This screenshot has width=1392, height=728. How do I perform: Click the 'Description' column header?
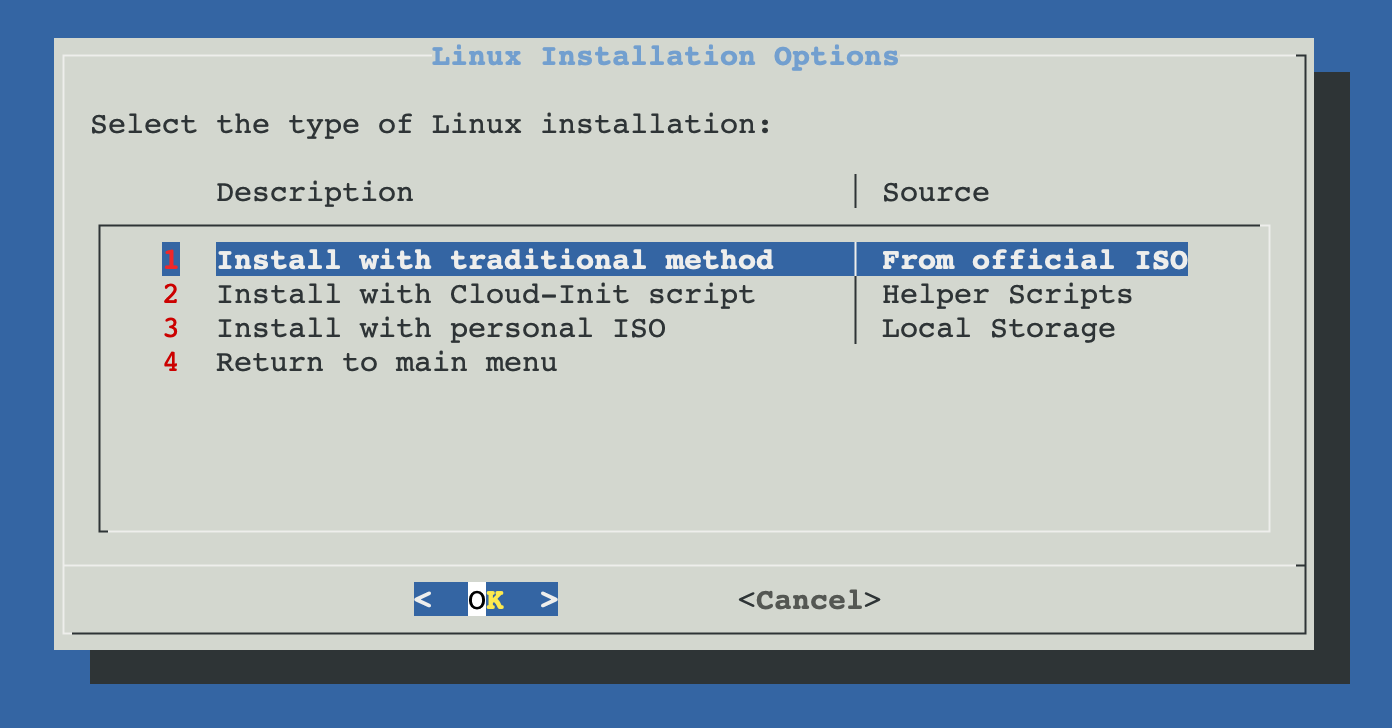(x=314, y=192)
